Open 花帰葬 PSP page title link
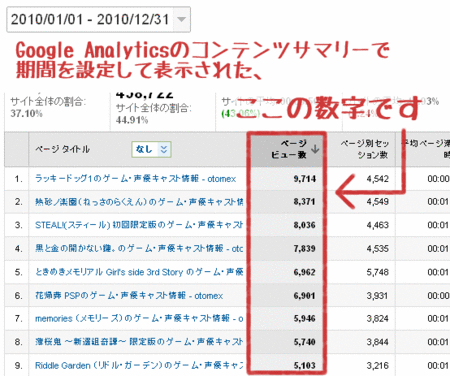The image size is (450, 376). 129,295
